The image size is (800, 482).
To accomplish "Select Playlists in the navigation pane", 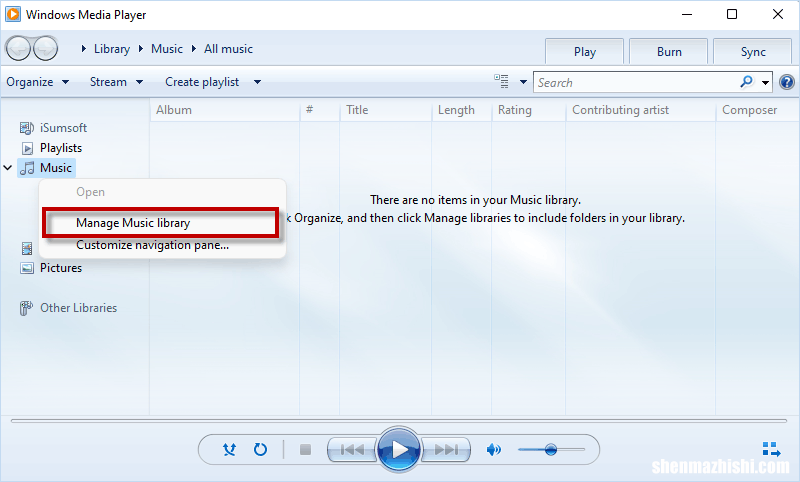I will (61, 148).
